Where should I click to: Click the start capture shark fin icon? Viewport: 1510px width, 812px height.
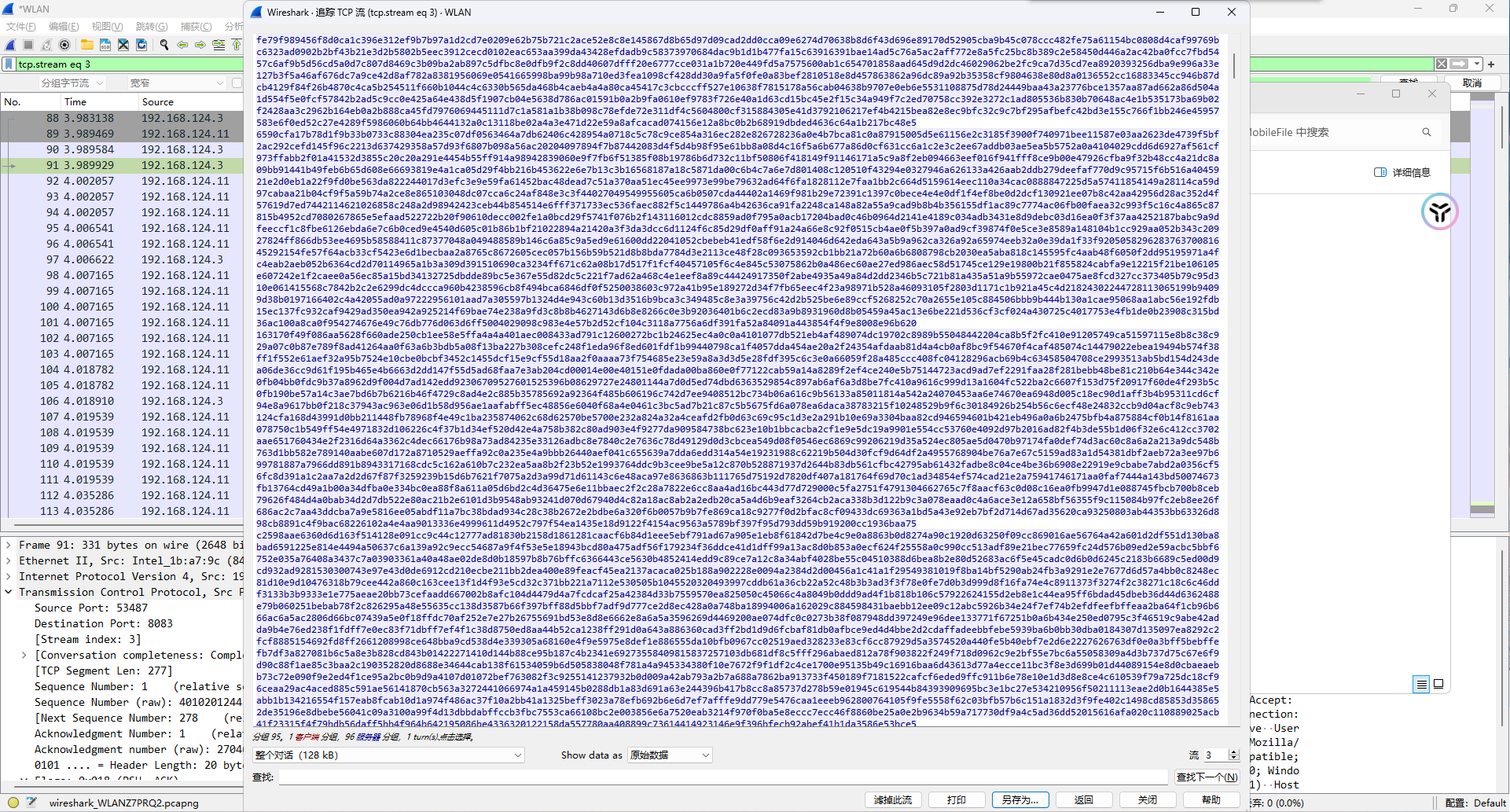pyautogui.click(x=10, y=45)
